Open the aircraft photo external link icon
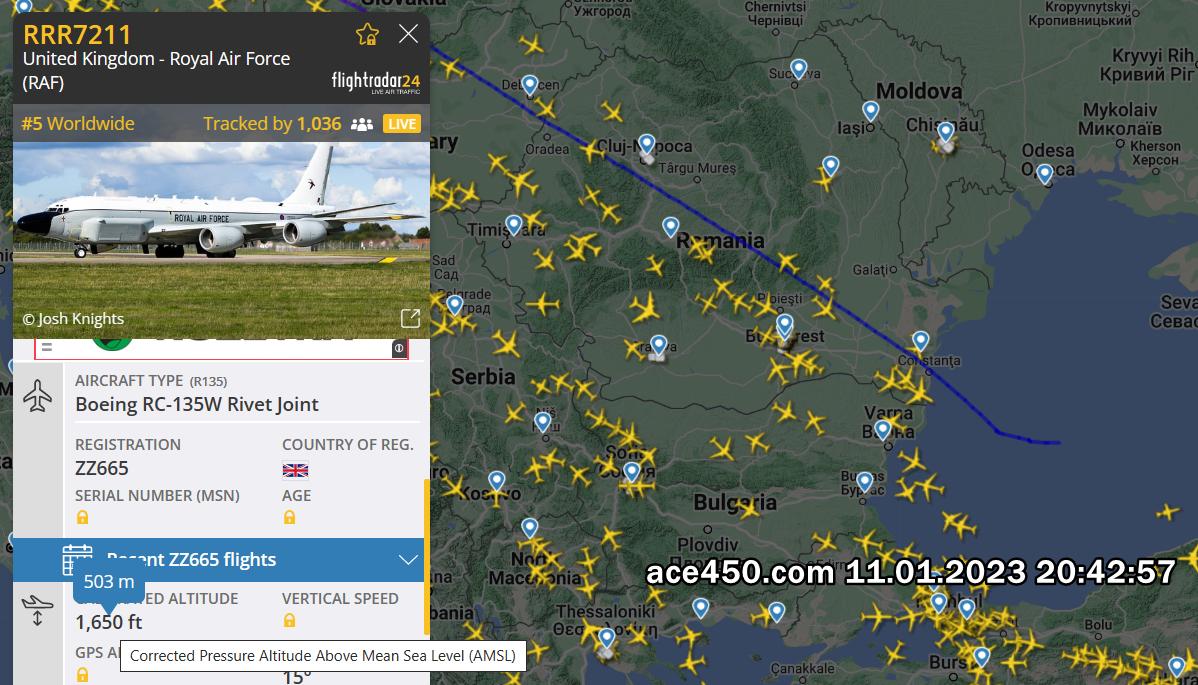The width and height of the screenshot is (1198, 685). click(x=410, y=318)
